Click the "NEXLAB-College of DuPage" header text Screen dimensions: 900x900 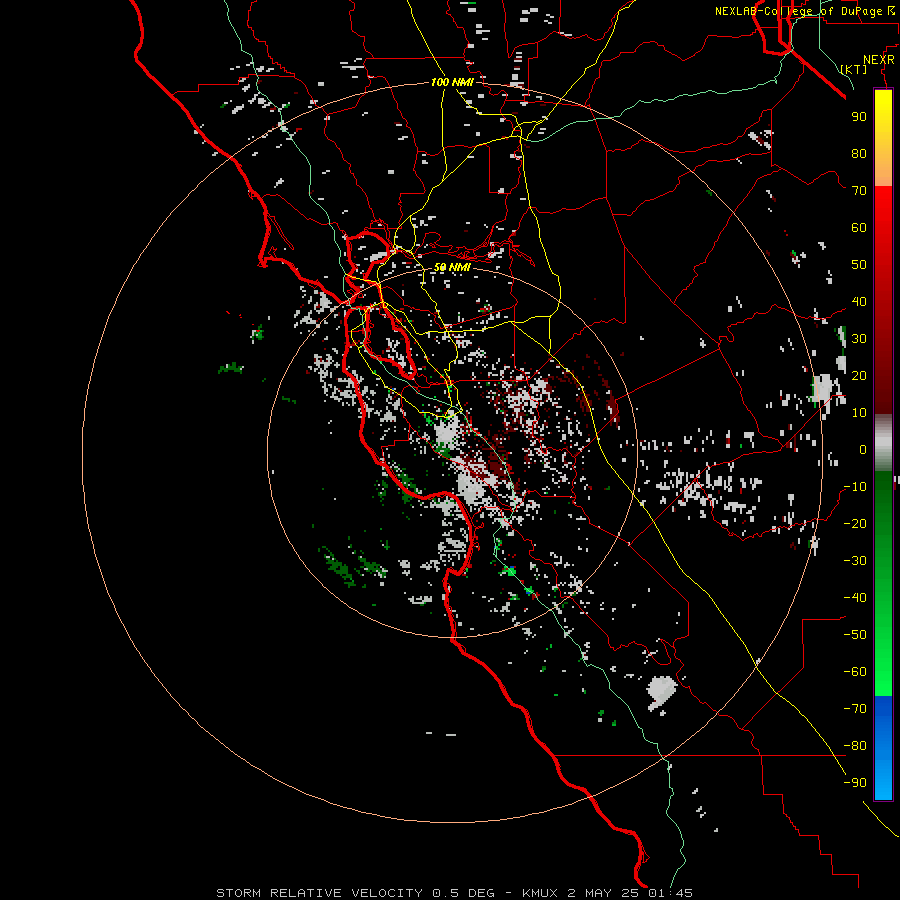pyautogui.click(x=800, y=11)
